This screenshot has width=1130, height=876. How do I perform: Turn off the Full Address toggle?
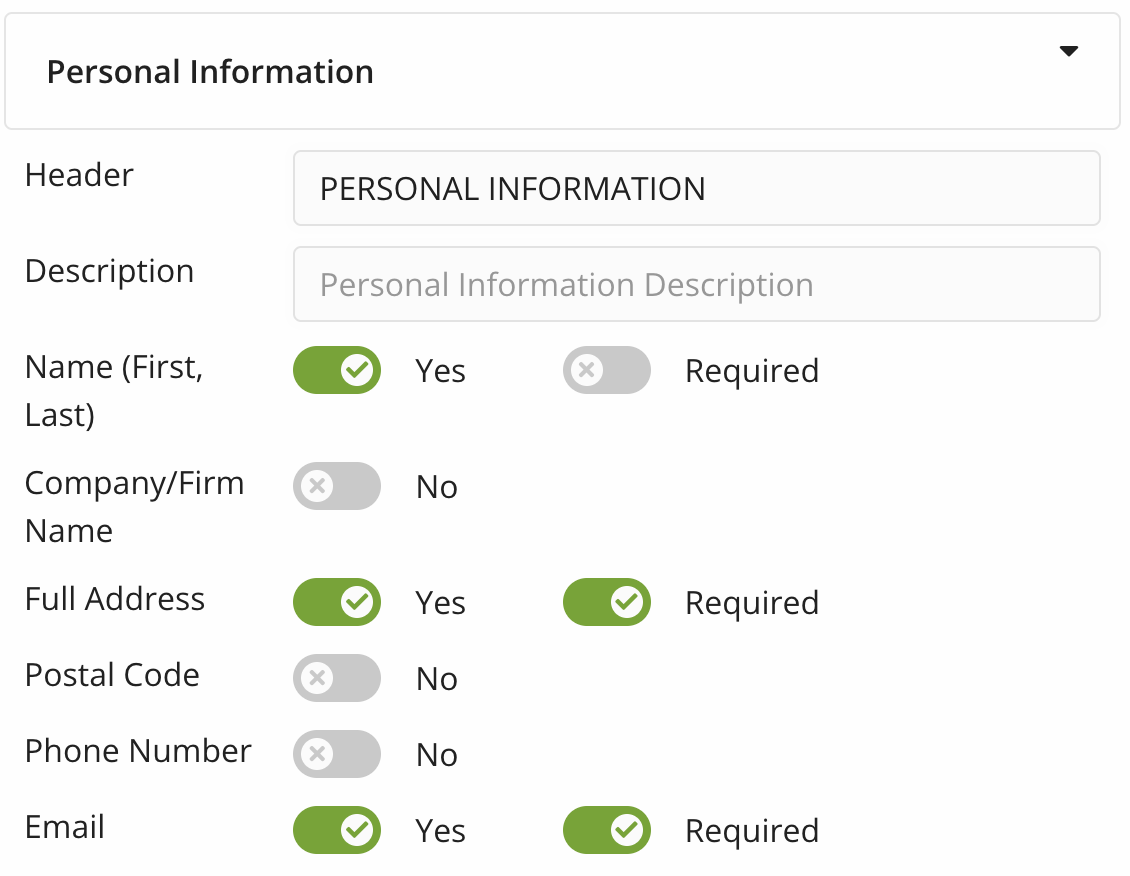[337, 602]
